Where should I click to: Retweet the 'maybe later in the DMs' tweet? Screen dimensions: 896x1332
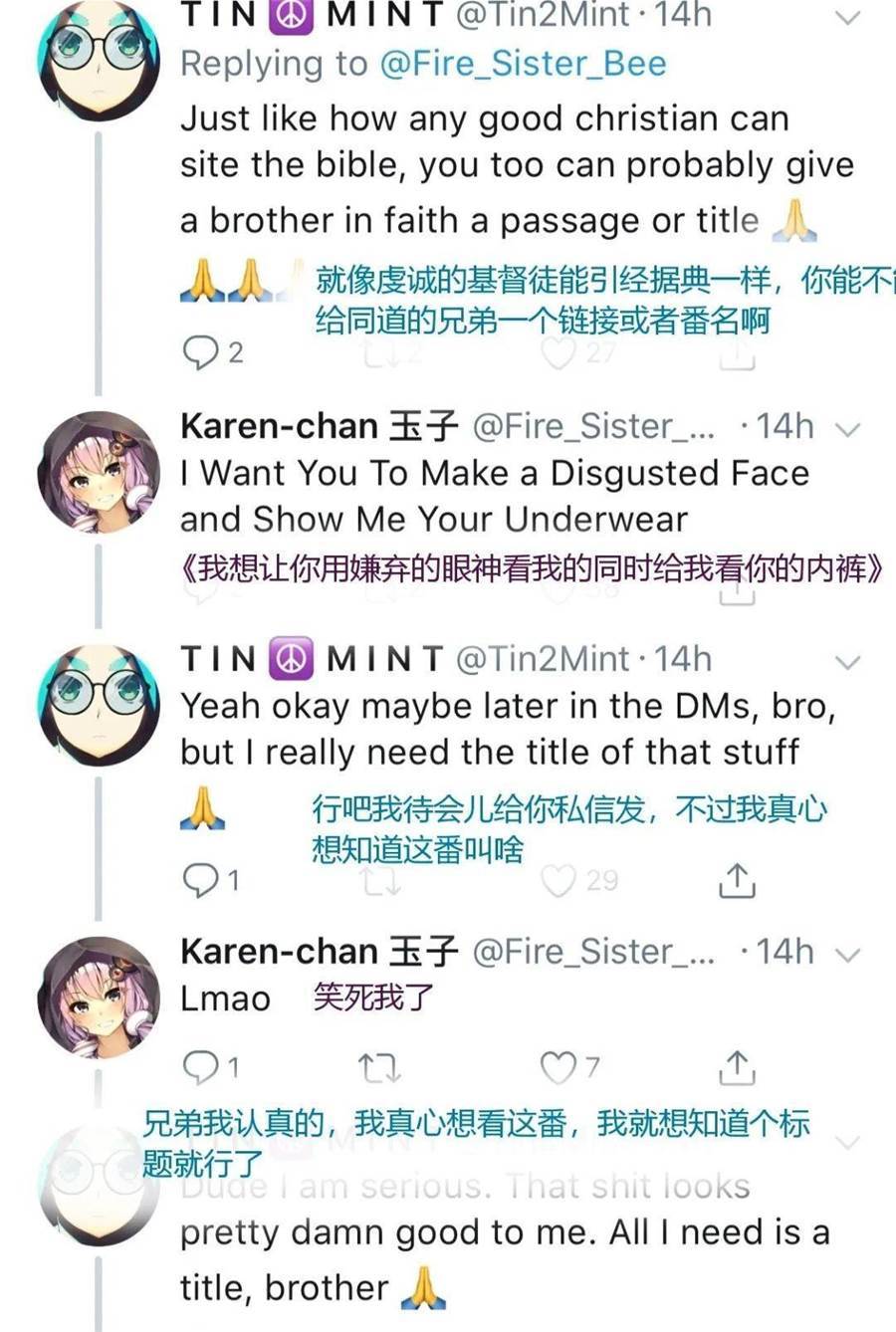click(379, 881)
